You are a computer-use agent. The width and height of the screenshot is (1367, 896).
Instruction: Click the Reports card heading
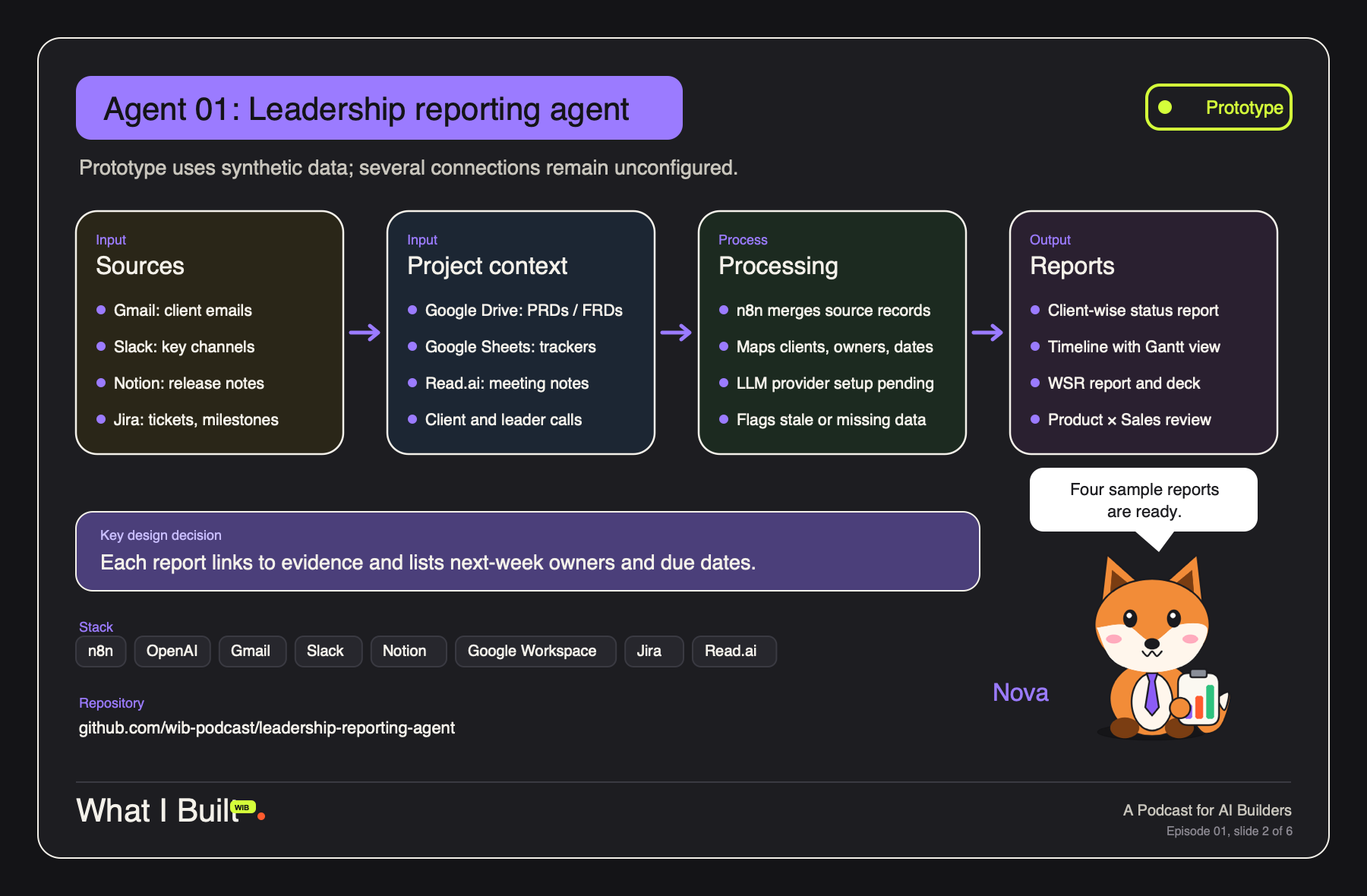[x=1072, y=266]
